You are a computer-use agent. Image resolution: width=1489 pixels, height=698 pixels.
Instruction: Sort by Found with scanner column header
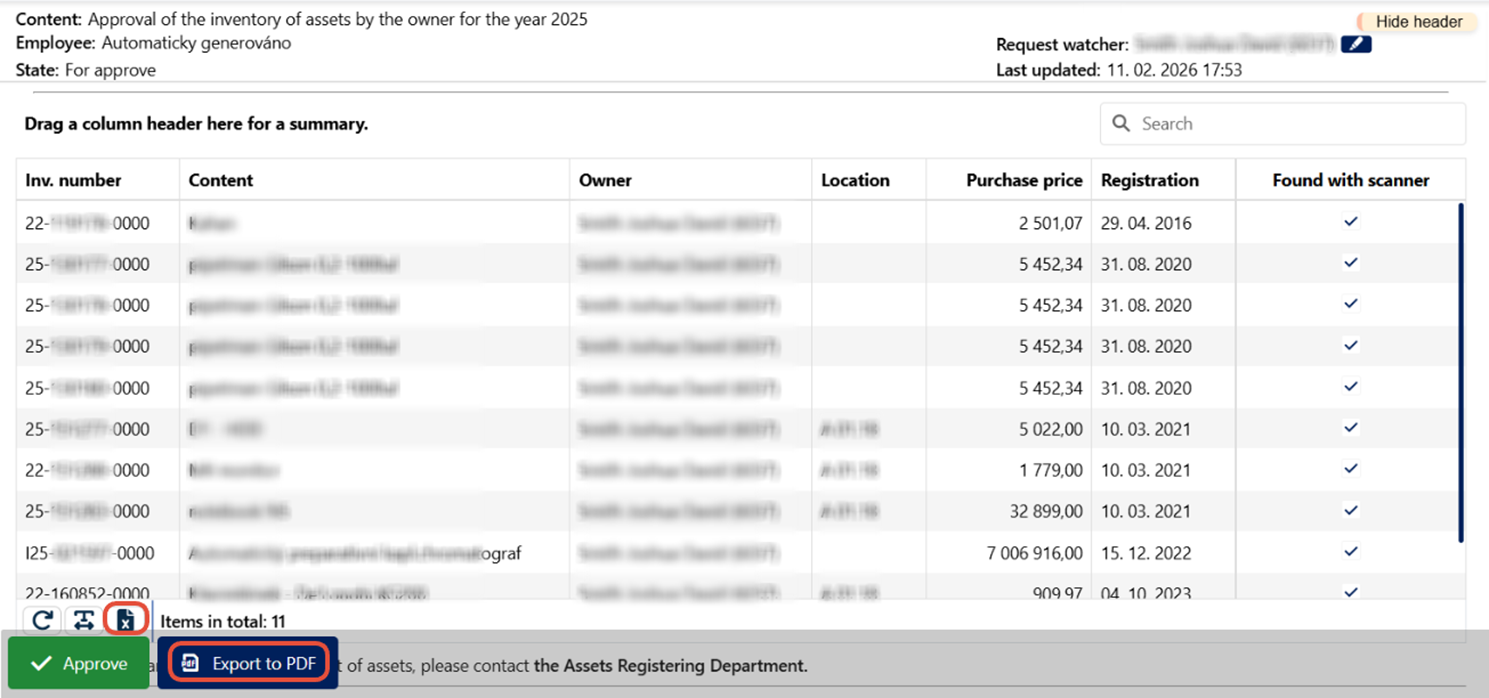click(1351, 180)
